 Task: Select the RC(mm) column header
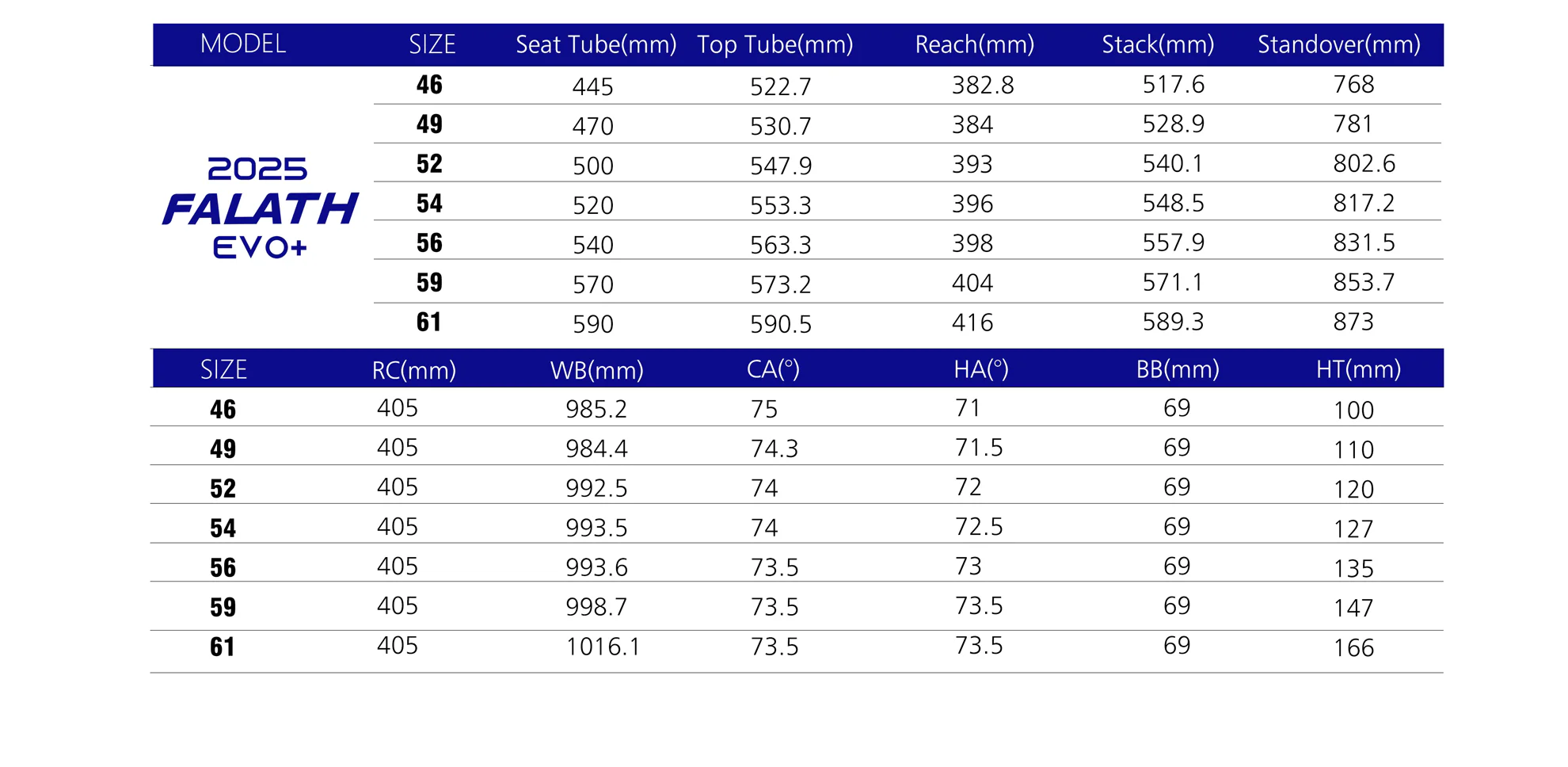pos(414,370)
